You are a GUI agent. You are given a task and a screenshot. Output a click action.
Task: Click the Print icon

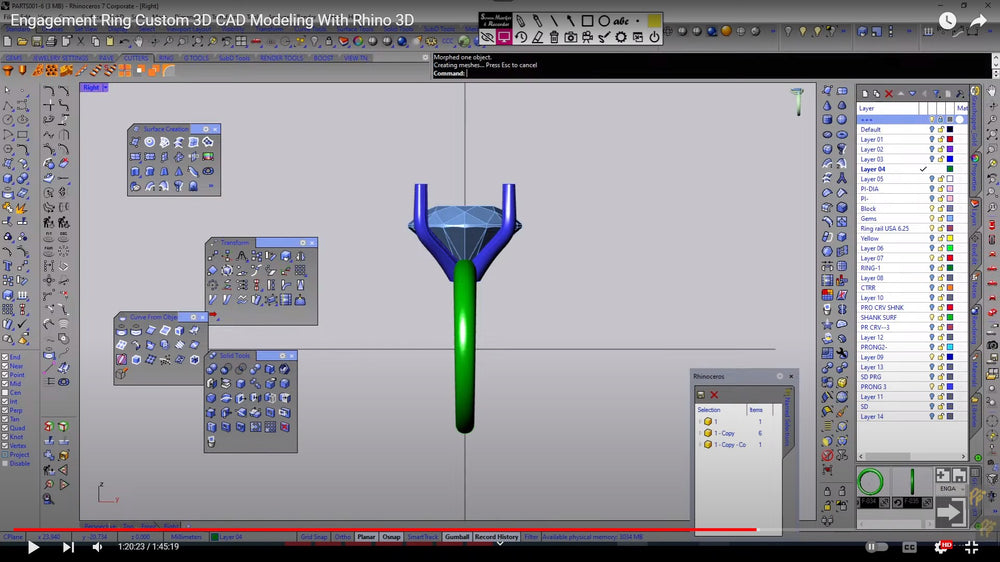click(51, 41)
